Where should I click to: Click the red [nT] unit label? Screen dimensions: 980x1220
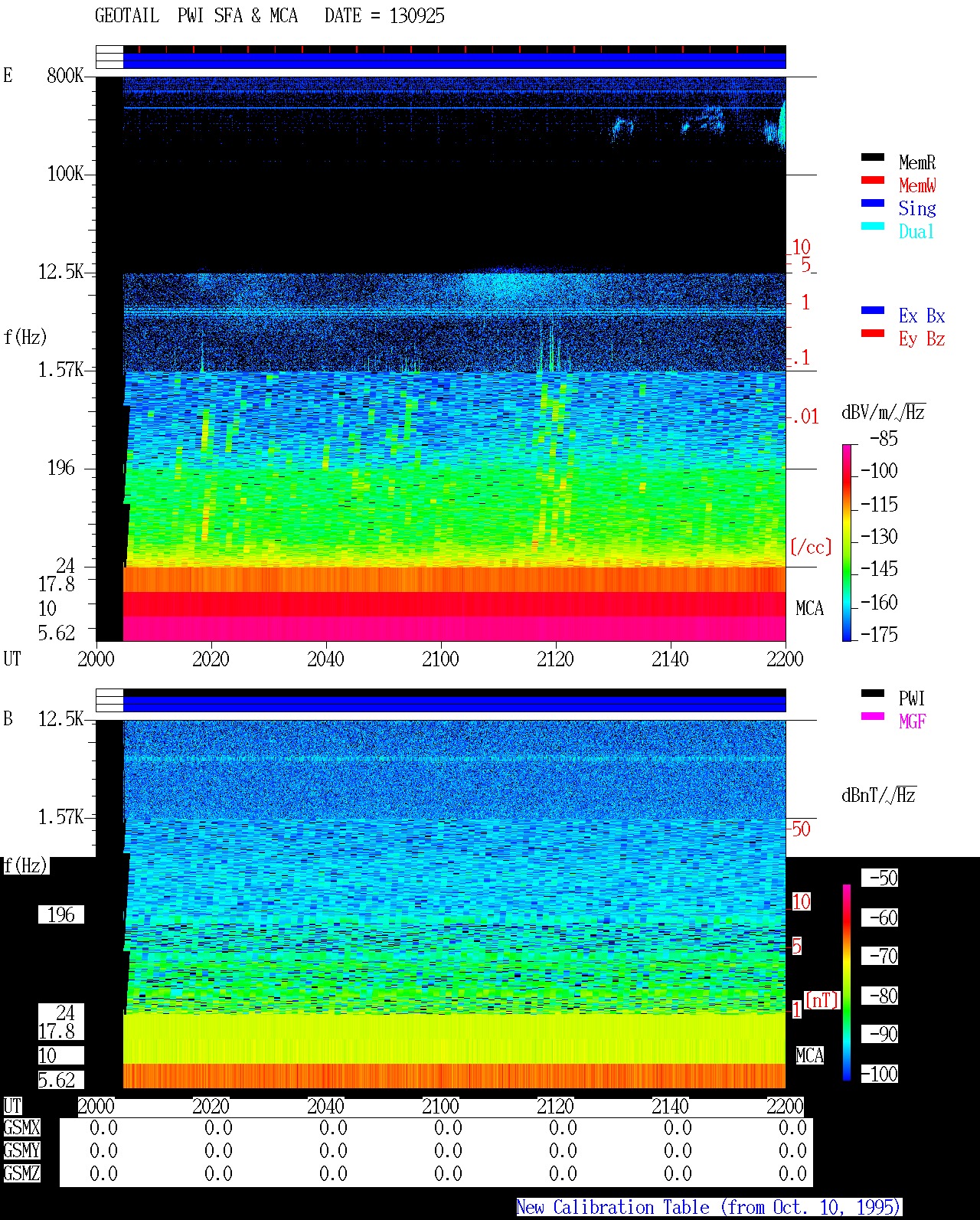pyautogui.click(x=822, y=1000)
